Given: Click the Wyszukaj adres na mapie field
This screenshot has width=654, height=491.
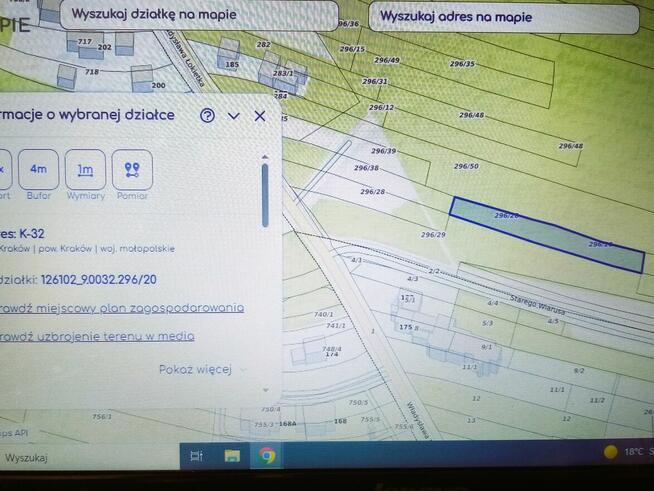Looking at the screenshot, I should pos(505,17).
